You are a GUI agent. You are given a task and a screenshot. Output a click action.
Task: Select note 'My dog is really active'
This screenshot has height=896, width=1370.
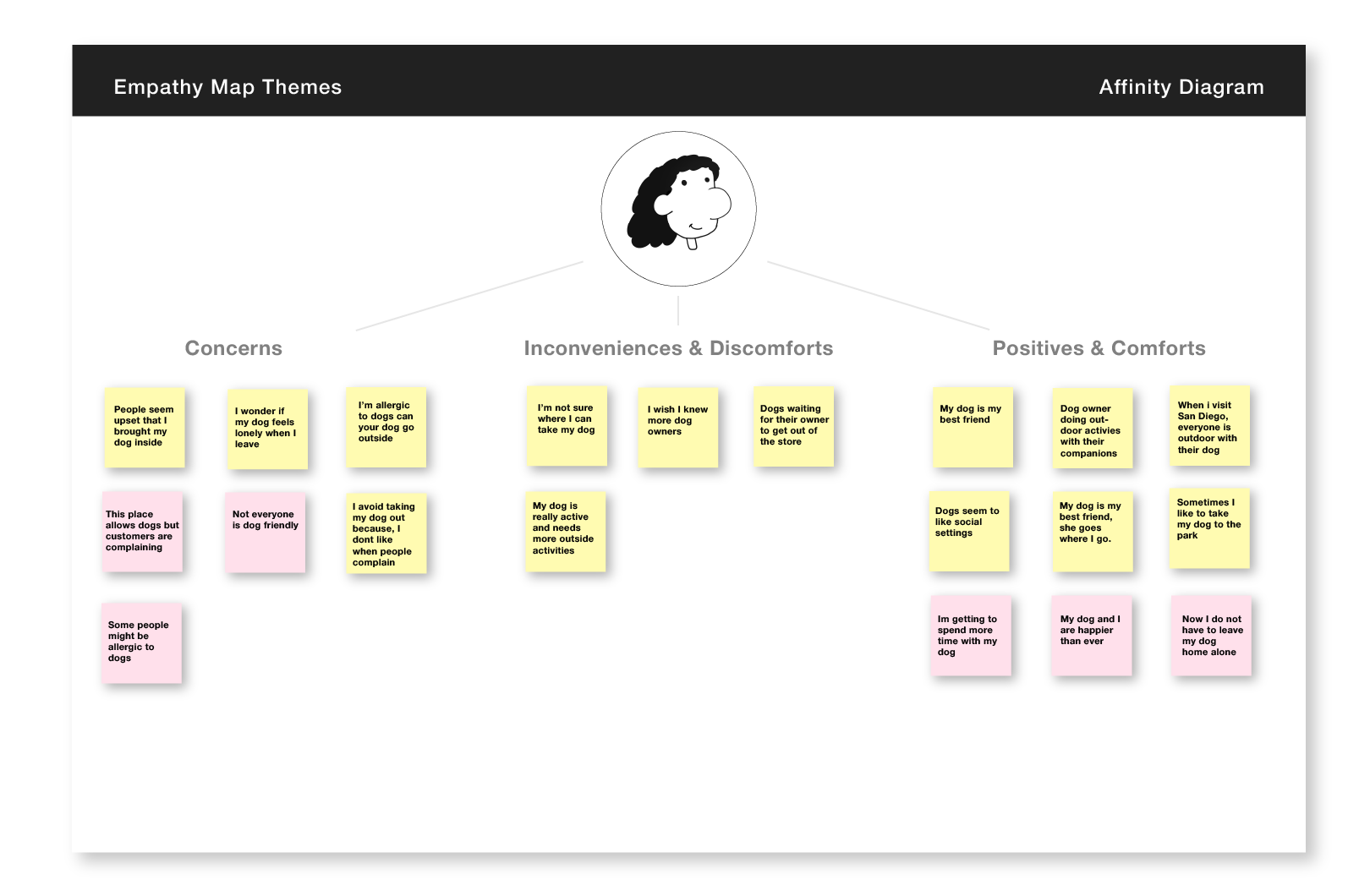[x=566, y=532]
